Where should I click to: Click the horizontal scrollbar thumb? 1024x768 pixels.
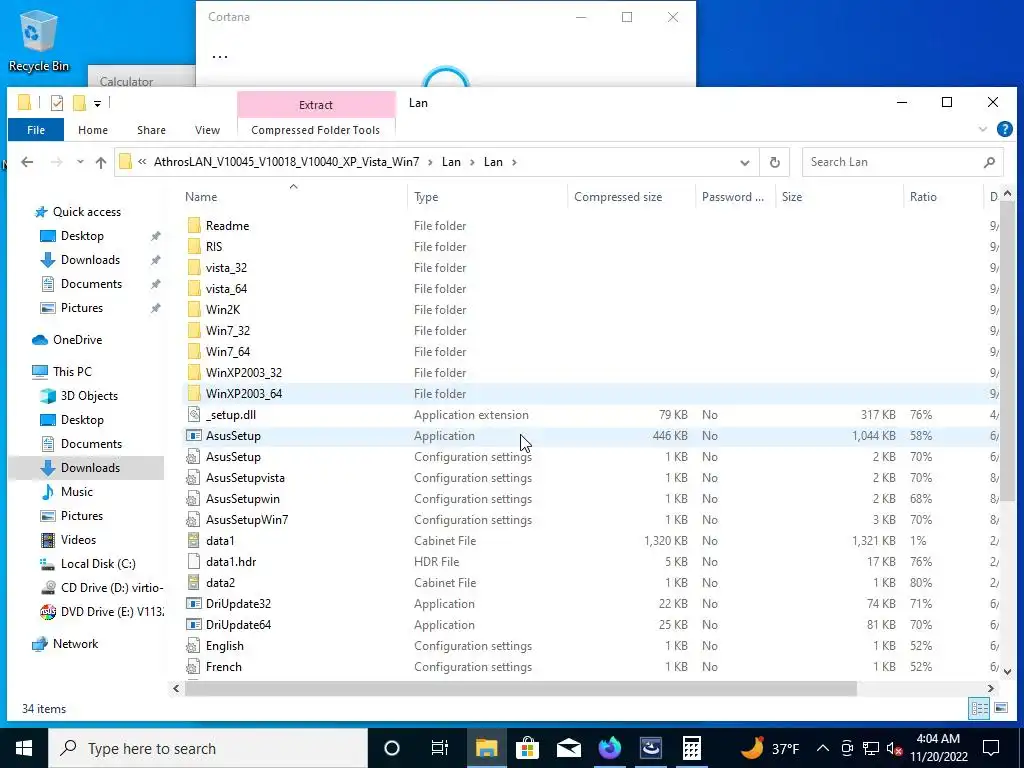pyautogui.click(x=520, y=688)
